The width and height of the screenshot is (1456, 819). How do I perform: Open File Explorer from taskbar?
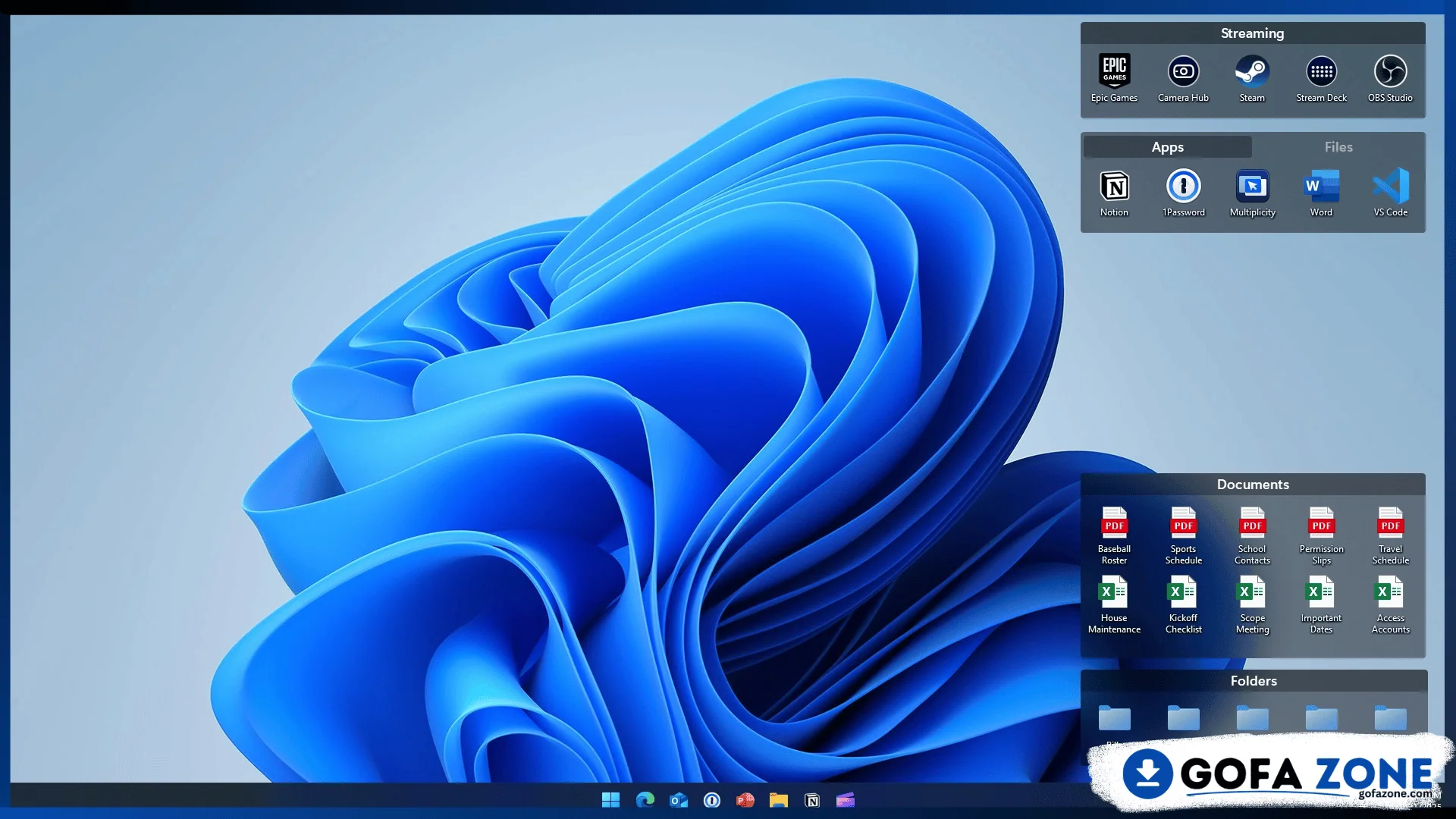pyautogui.click(x=779, y=800)
